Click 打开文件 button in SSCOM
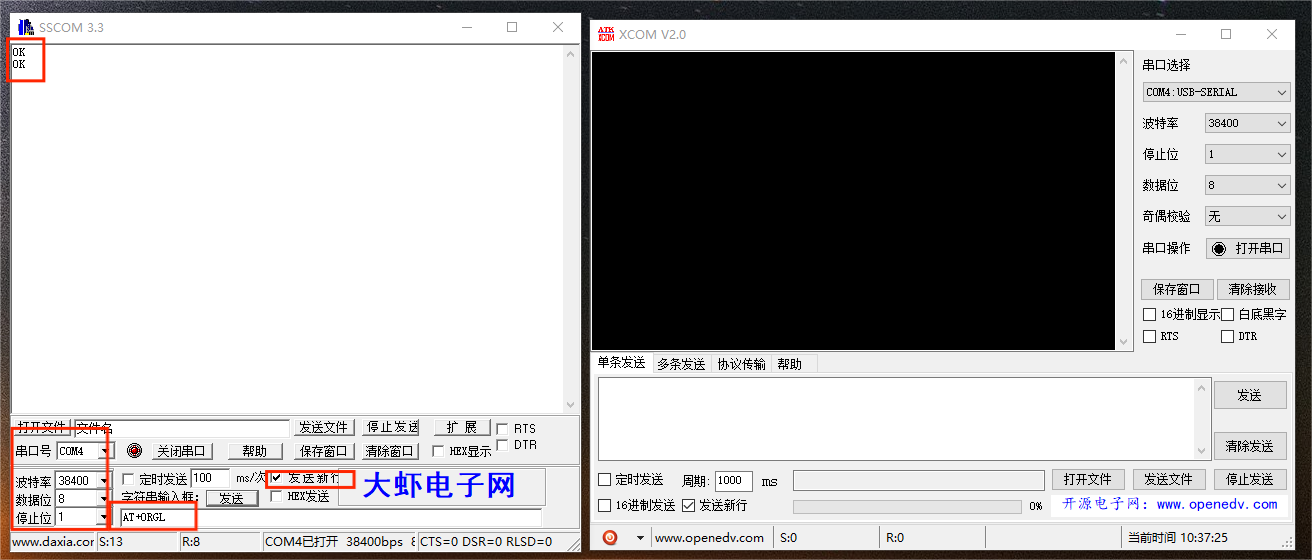 pos(40,427)
